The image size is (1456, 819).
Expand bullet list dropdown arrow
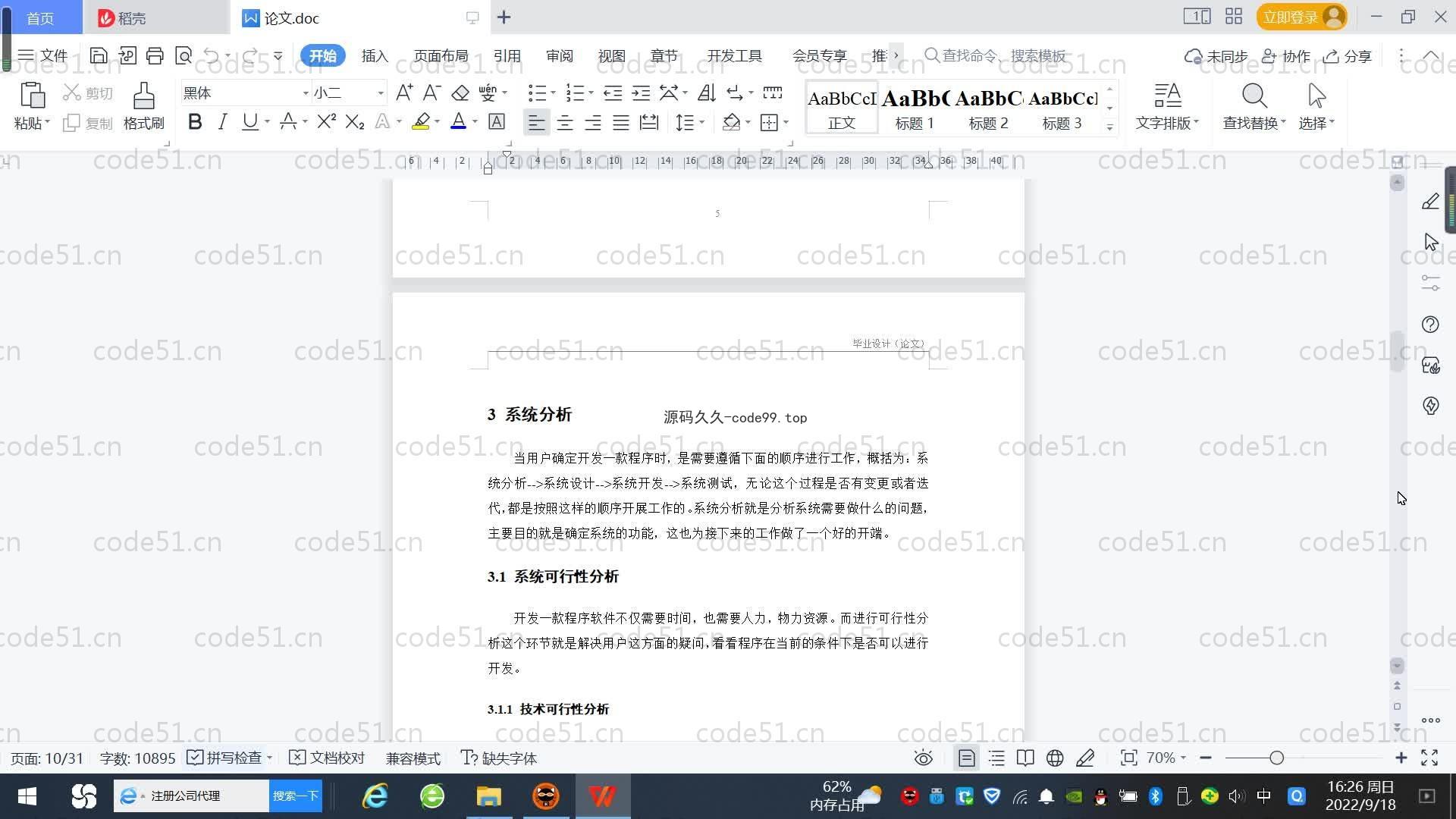coord(553,93)
